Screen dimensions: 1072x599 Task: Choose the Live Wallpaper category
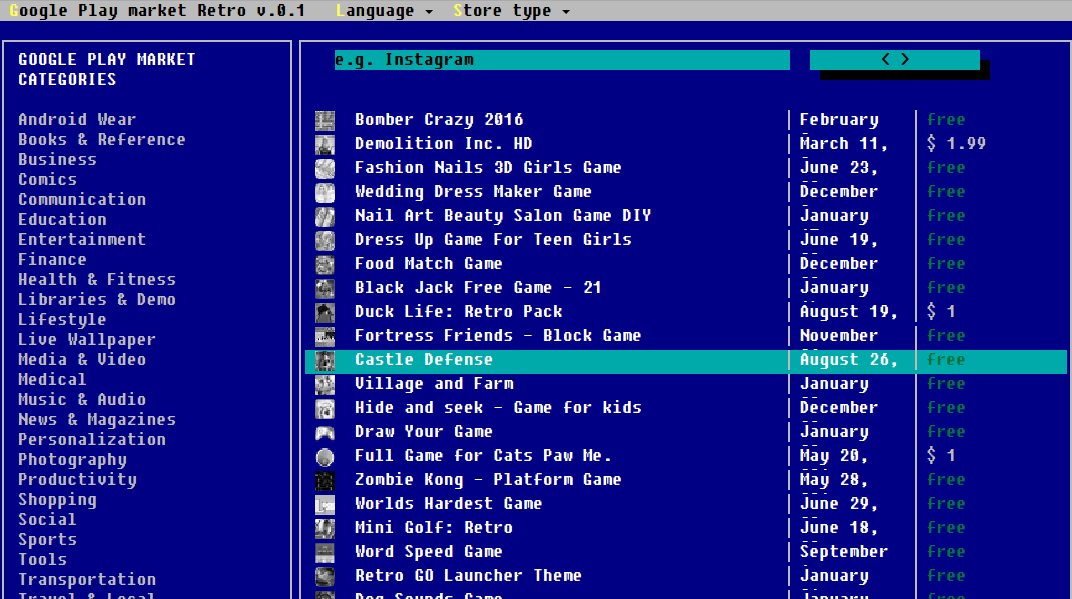coord(87,339)
